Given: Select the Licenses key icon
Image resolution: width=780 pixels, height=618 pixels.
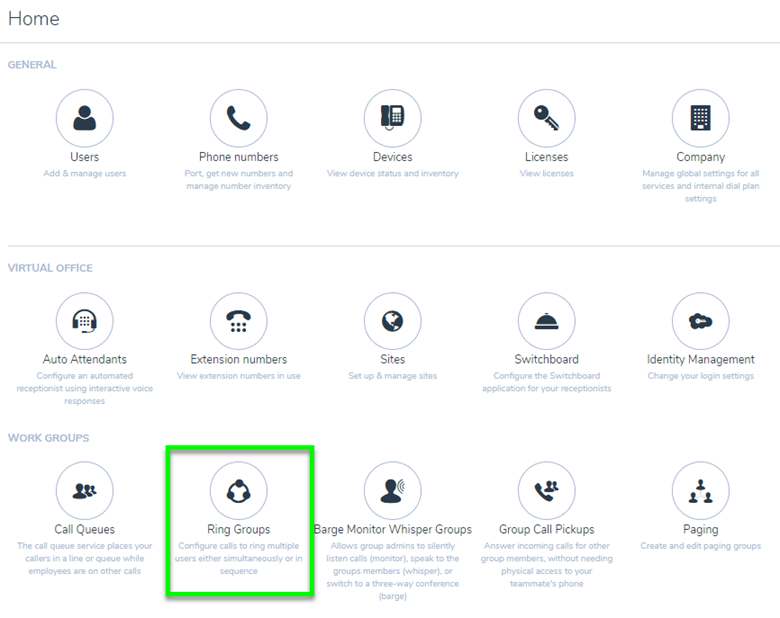Looking at the screenshot, I should click(546, 118).
